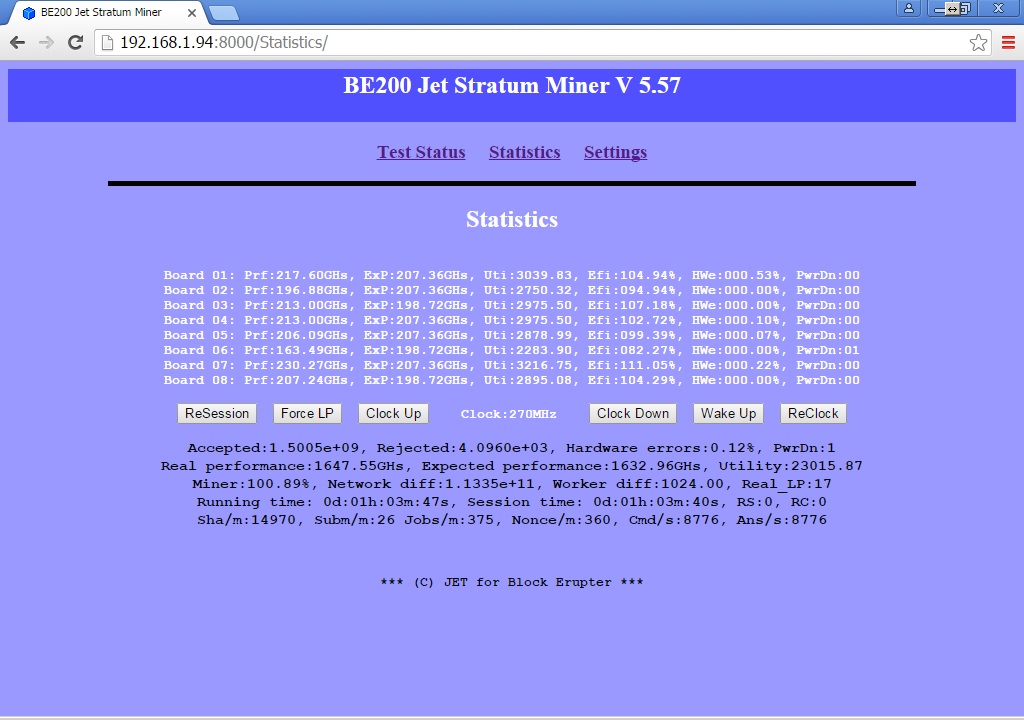Open the Chrome user profile button

pyautogui.click(x=908, y=8)
